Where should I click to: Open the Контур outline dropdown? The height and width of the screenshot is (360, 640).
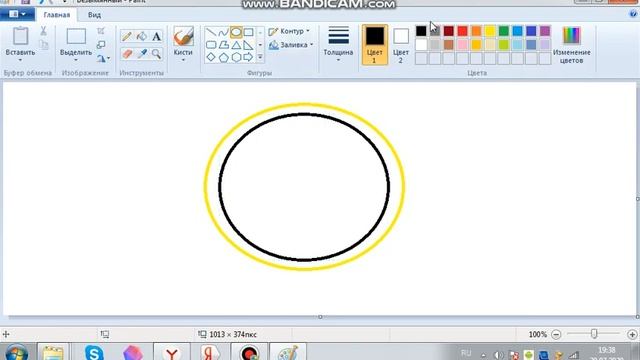pos(289,31)
